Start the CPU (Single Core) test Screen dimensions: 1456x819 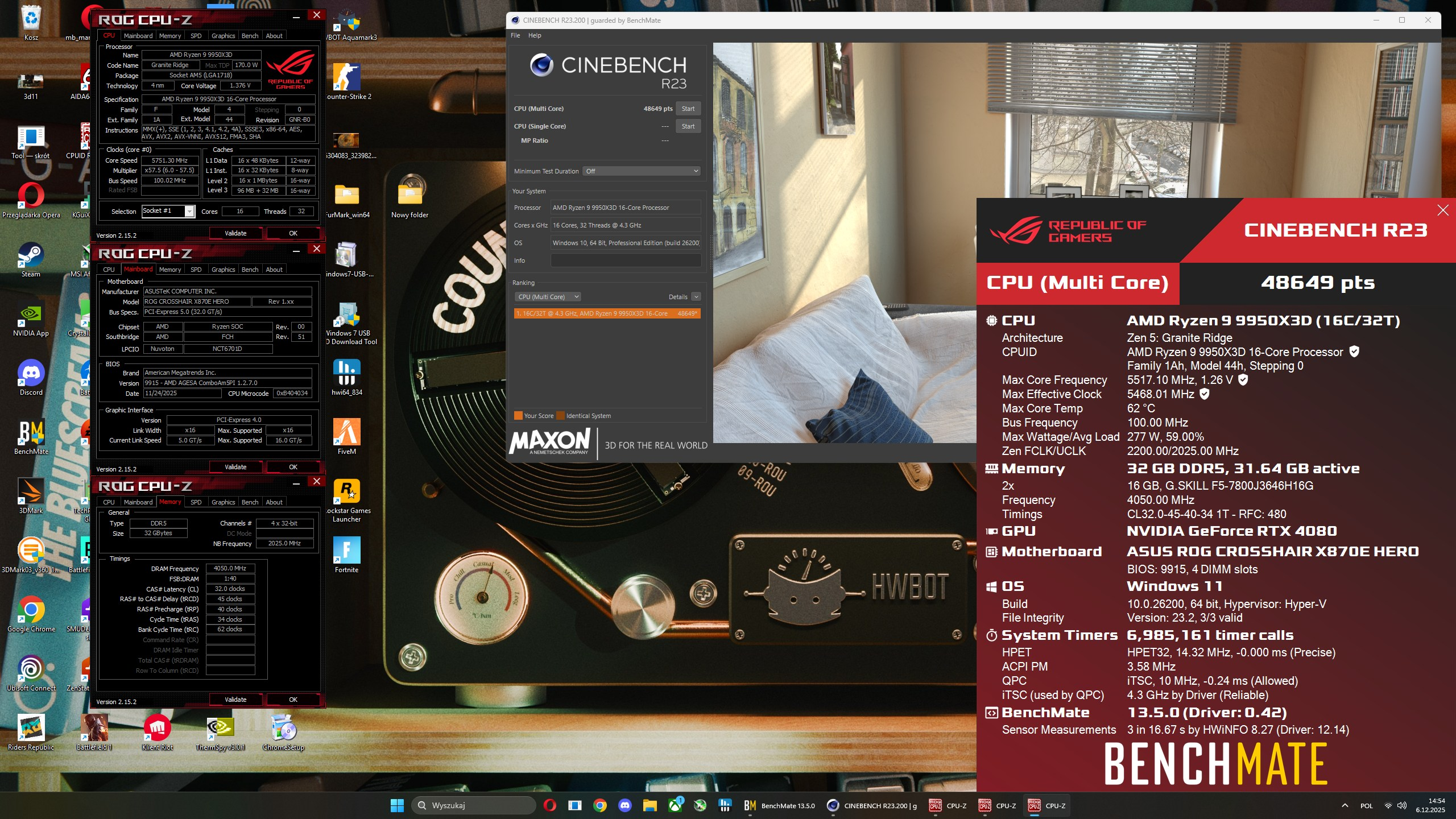688,126
